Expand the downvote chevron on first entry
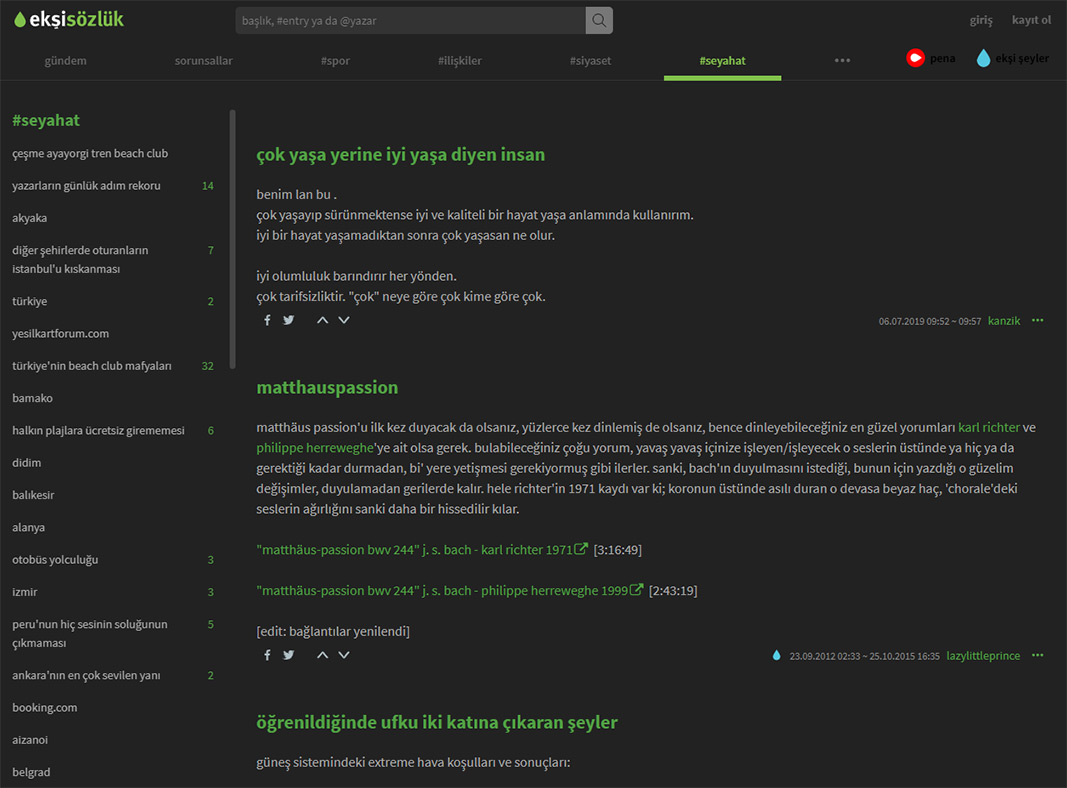The image size is (1067, 788). 343,319
